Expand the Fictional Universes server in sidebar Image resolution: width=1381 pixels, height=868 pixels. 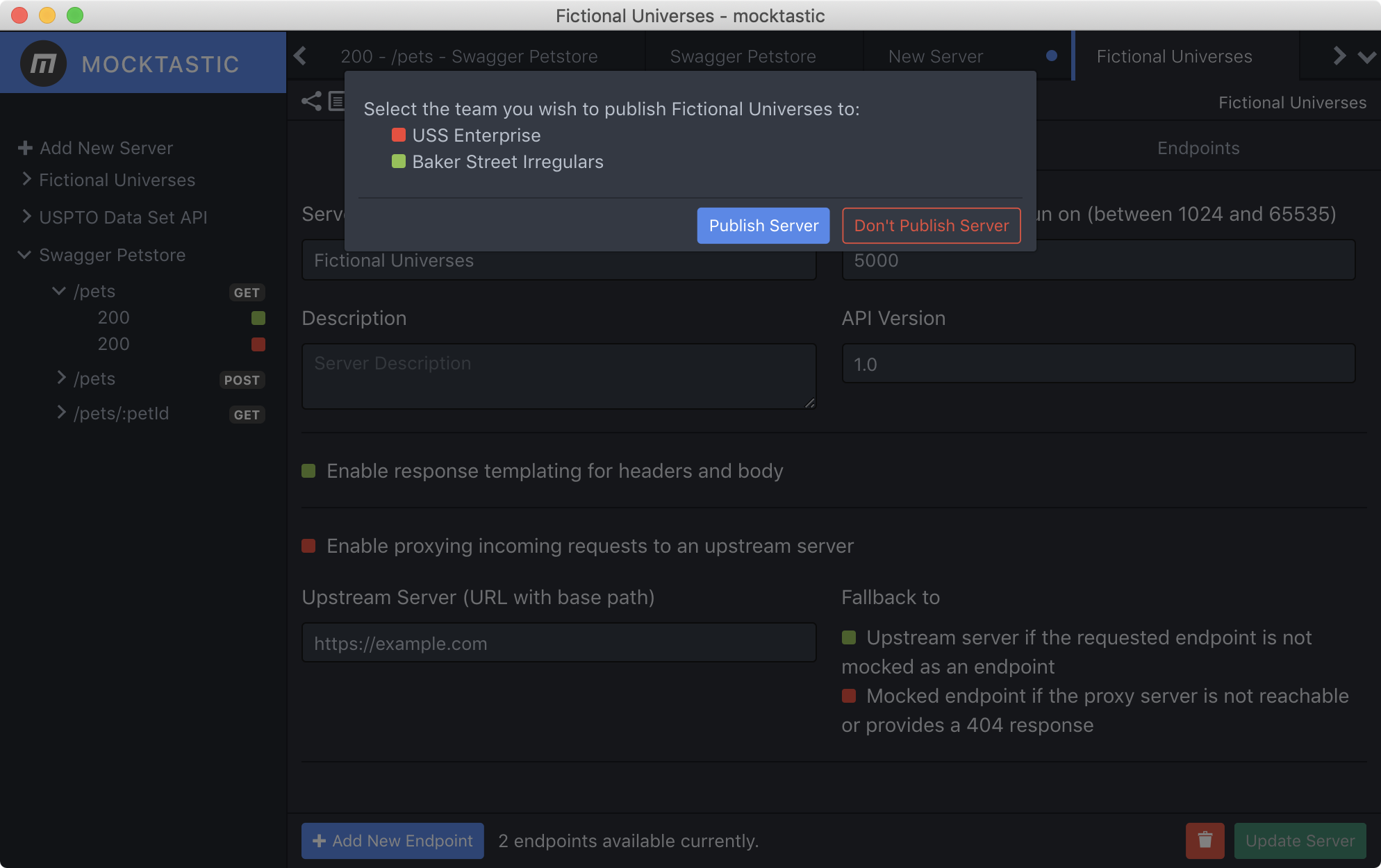point(26,179)
